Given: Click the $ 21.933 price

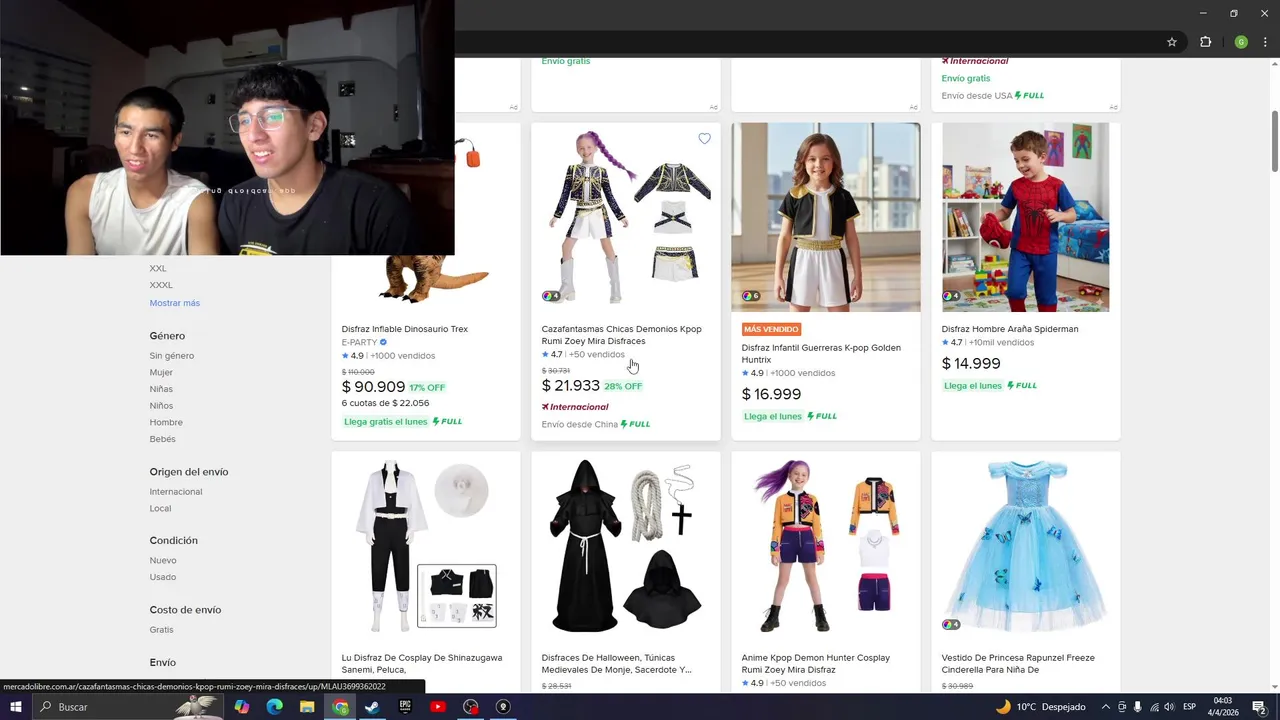Looking at the screenshot, I should tap(571, 386).
